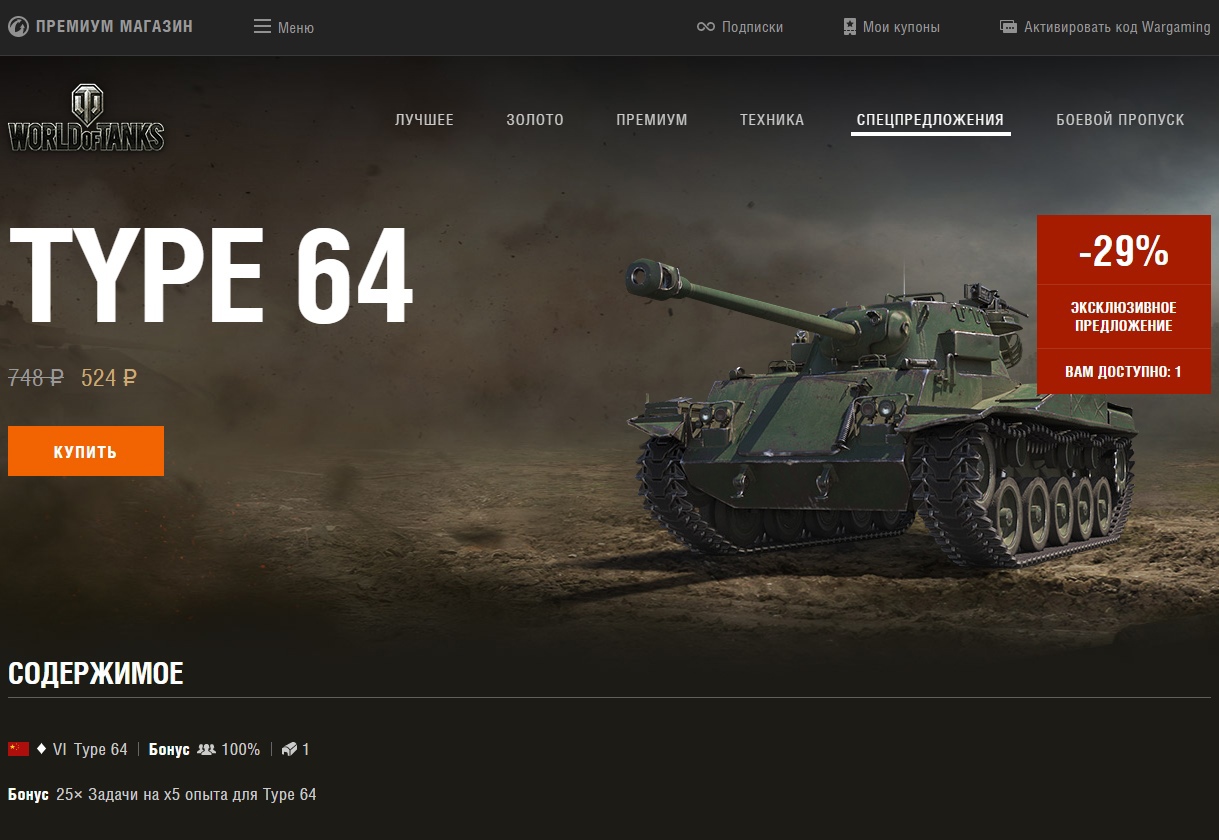Open the Лучшее tab
This screenshot has width=1219, height=840.
tap(424, 120)
